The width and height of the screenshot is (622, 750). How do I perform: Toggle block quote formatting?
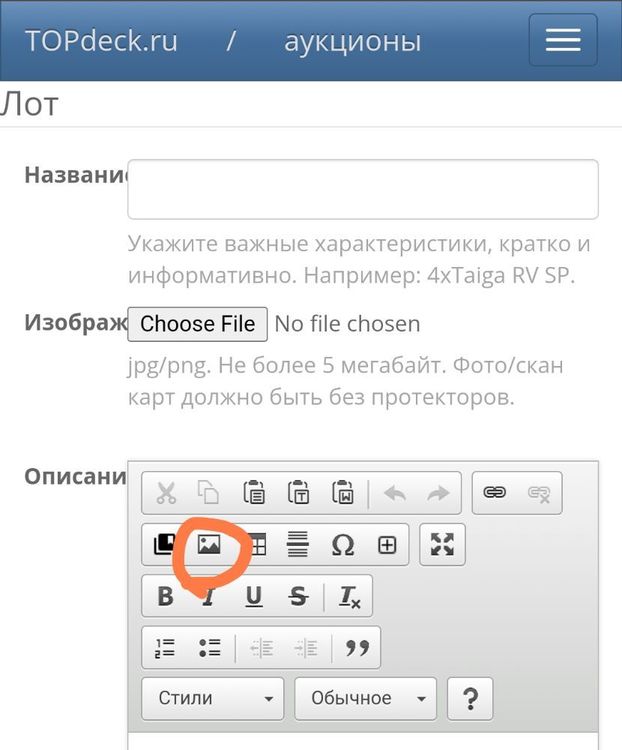(357, 648)
